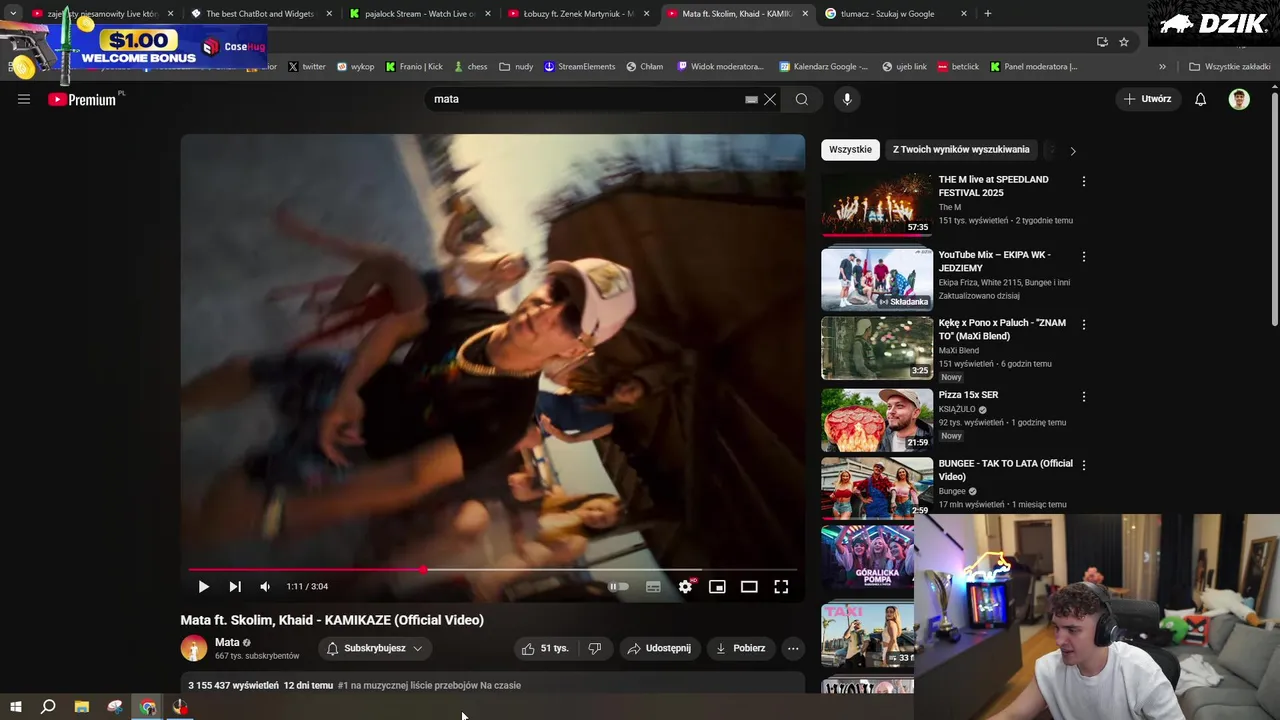Open options for Kękę x Pono x Paluch
1280x720 pixels.
(x=1084, y=324)
